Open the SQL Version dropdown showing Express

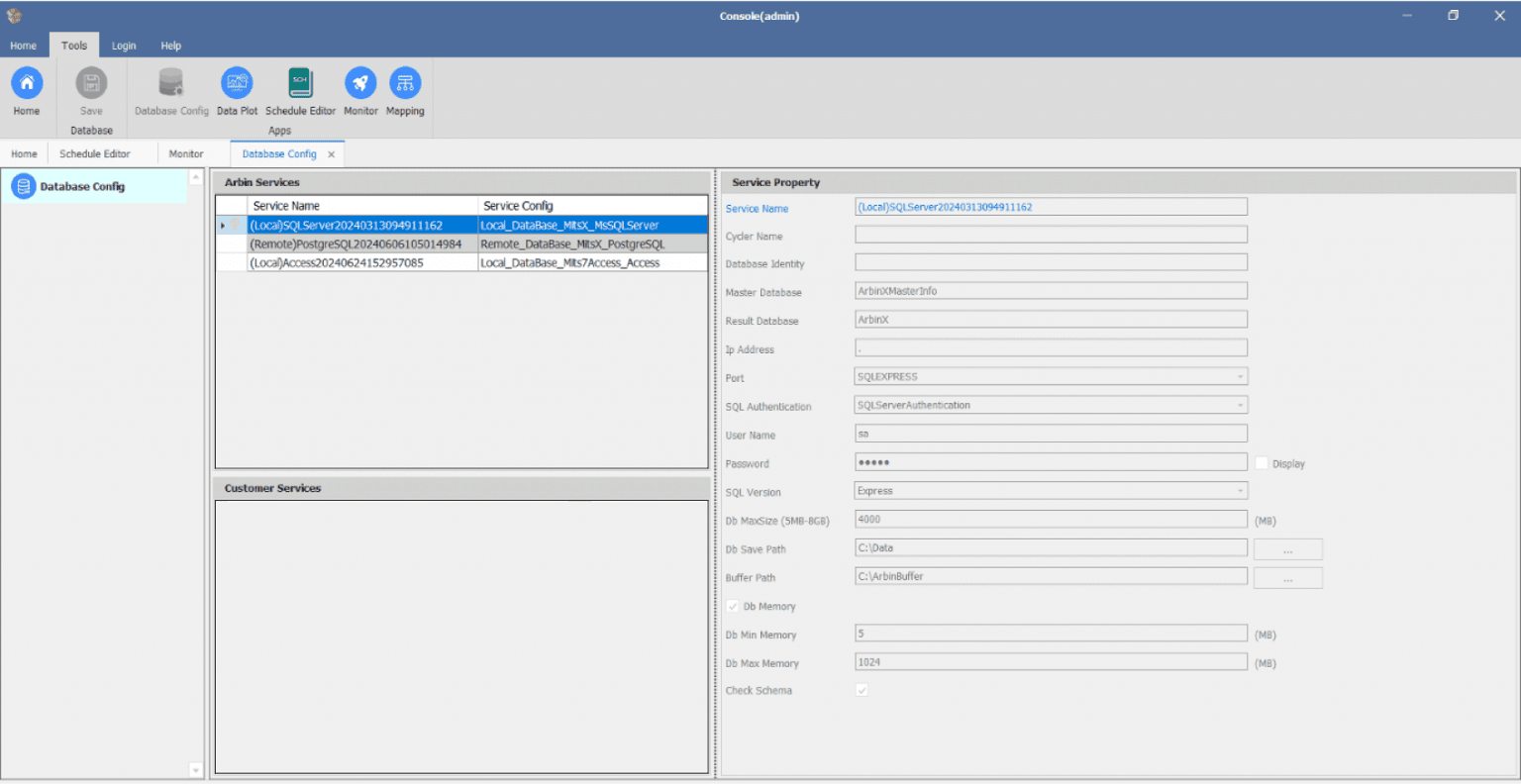1239,490
